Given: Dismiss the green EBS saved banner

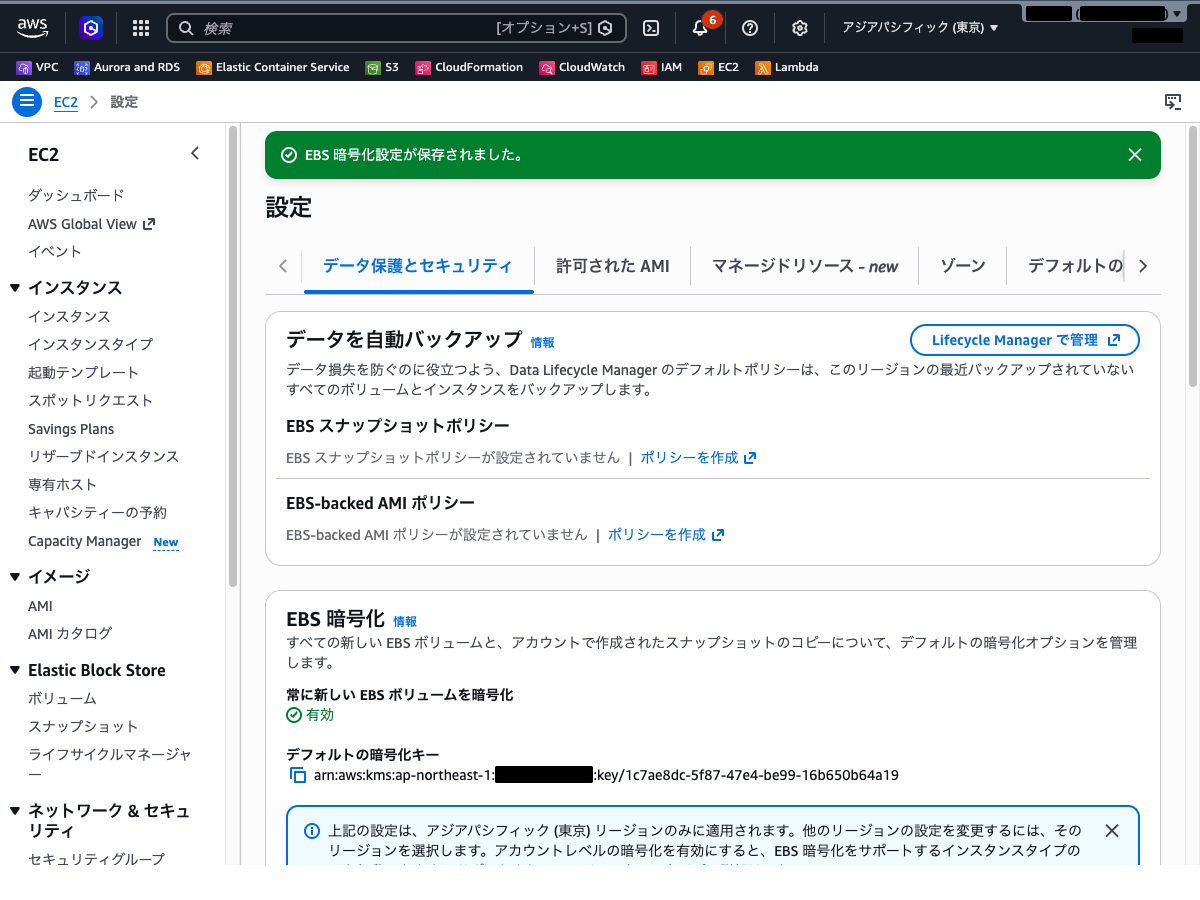Looking at the screenshot, I should pyautogui.click(x=1135, y=155).
